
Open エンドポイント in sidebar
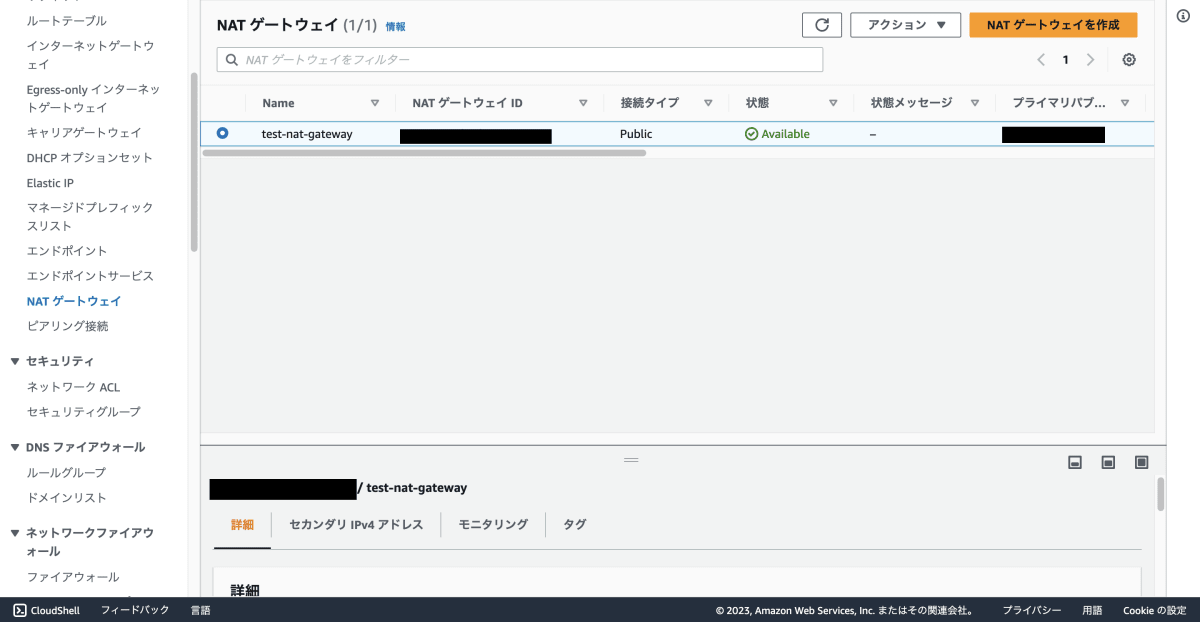[x=67, y=251]
